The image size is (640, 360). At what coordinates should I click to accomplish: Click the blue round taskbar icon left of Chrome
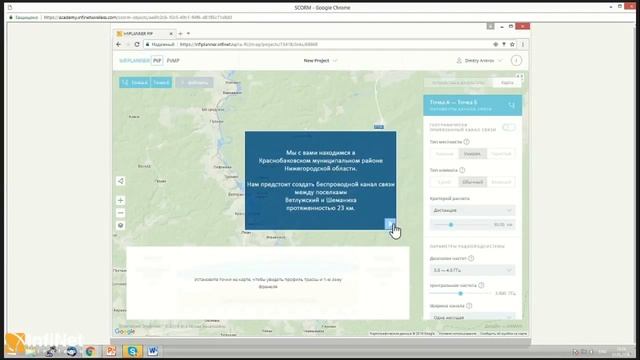tap(71, 351)
